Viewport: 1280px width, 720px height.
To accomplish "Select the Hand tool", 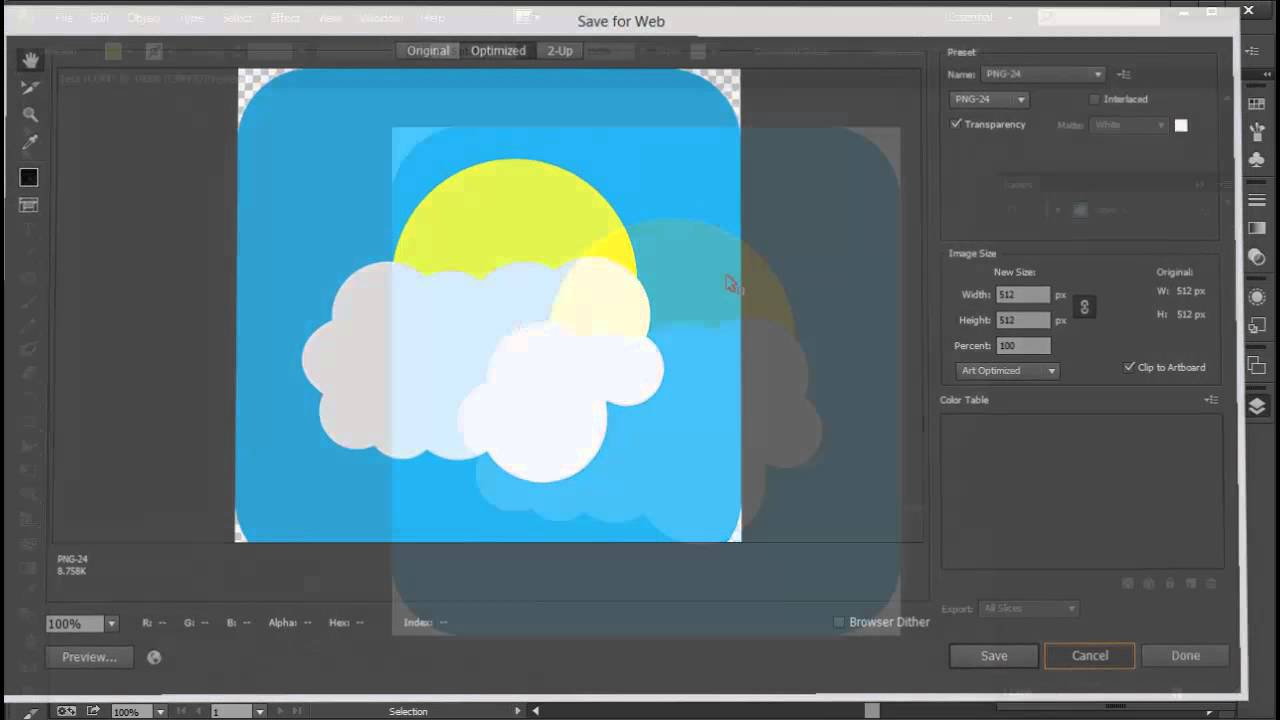I will [x=29, y=61].
